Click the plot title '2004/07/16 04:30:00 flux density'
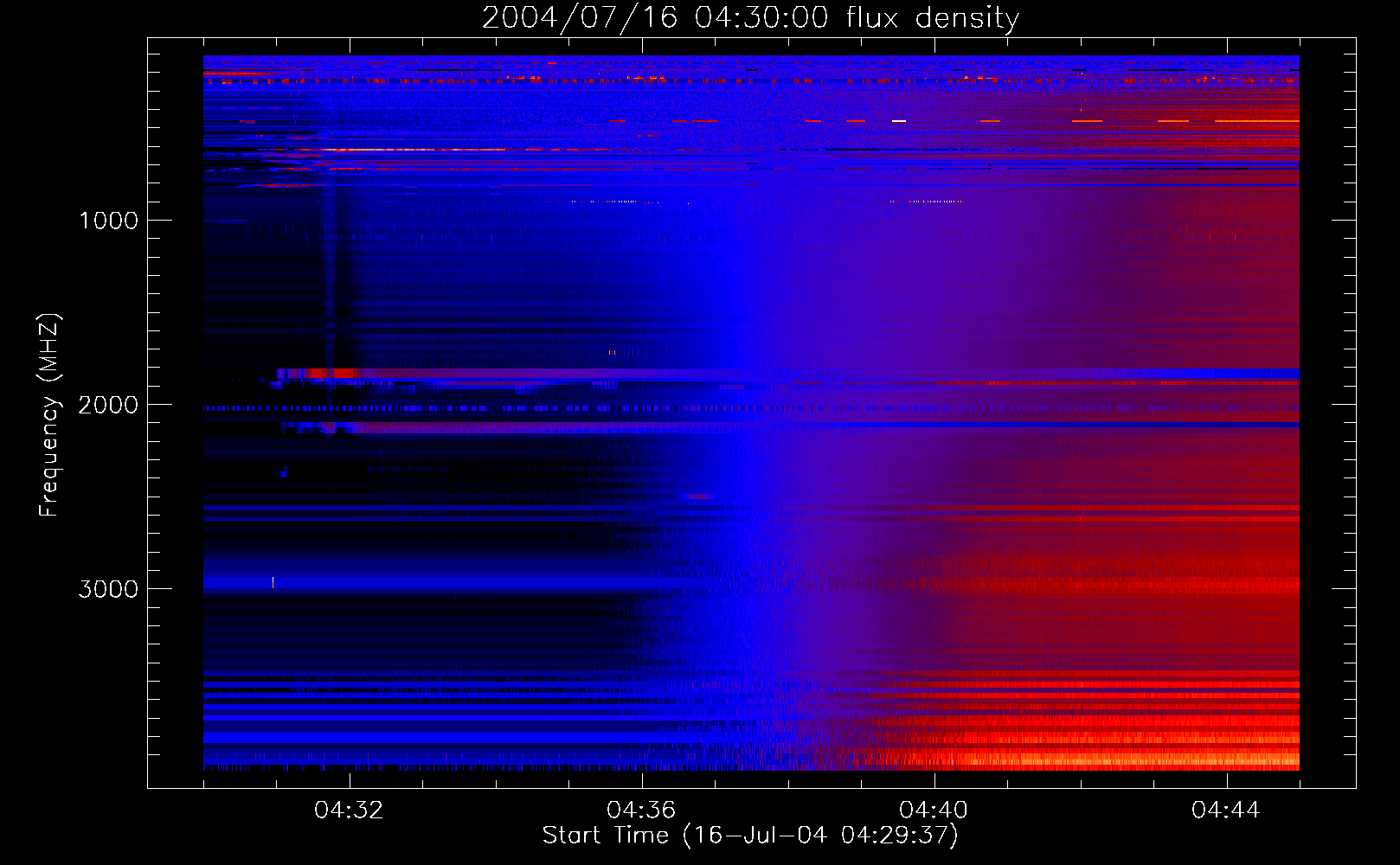1400x865 pixels. (750, 17)
